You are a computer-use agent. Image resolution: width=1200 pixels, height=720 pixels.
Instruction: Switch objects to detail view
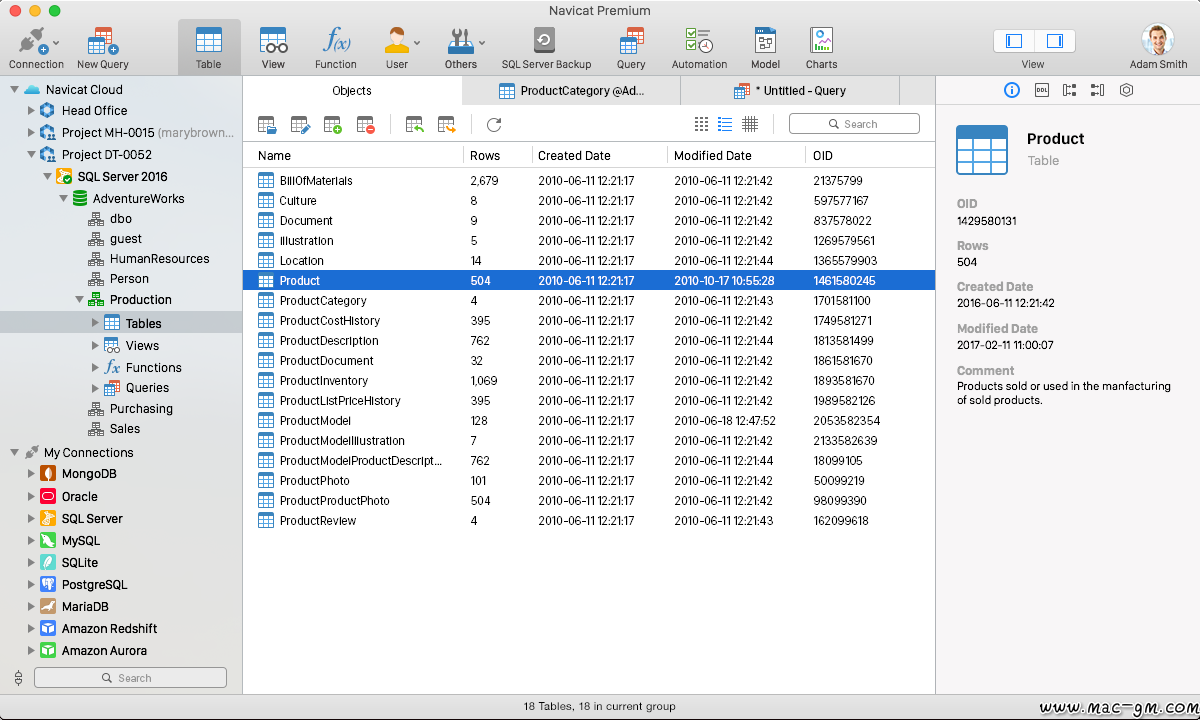pyautogui.click(x=750, y=124)
